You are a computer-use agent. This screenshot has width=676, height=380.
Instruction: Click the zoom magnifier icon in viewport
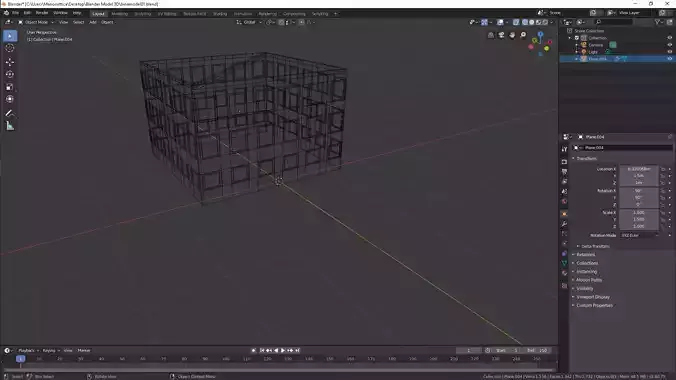pyautogui.click(x=523, y=35)
